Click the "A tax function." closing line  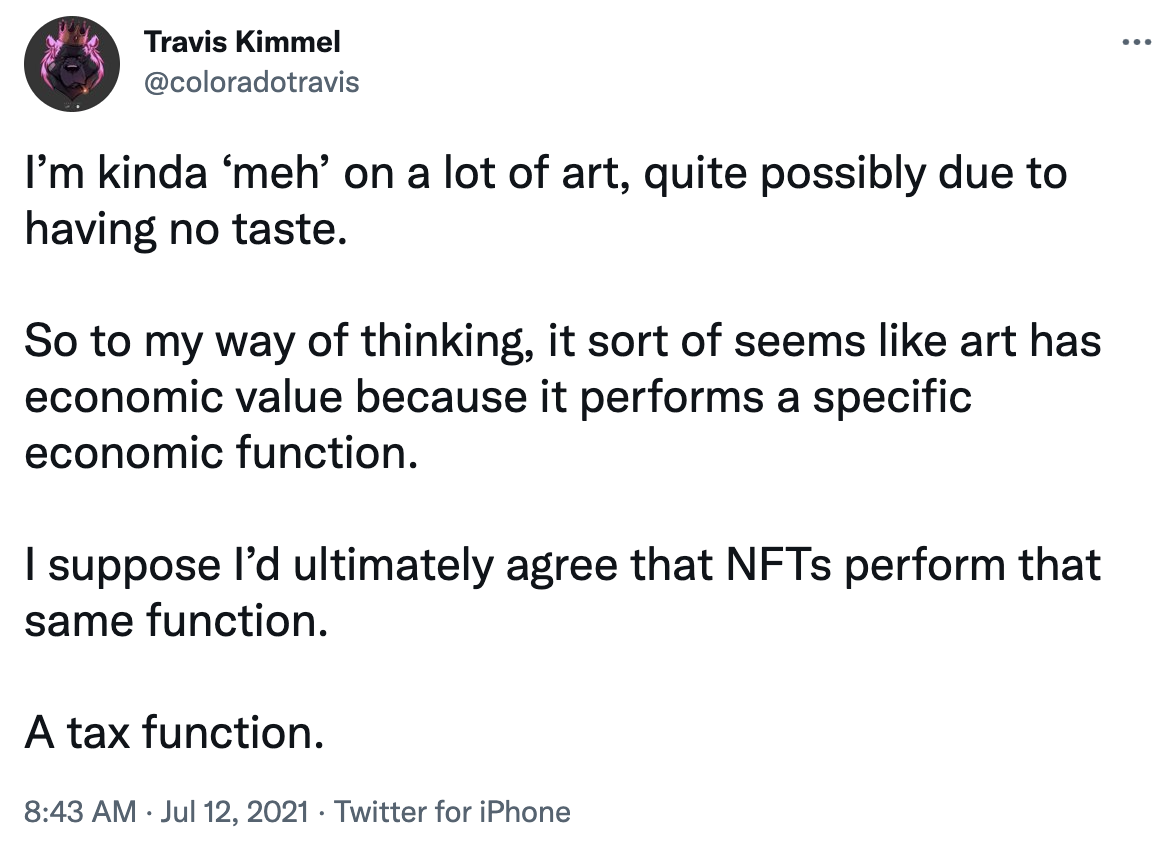tap(175, 732)
